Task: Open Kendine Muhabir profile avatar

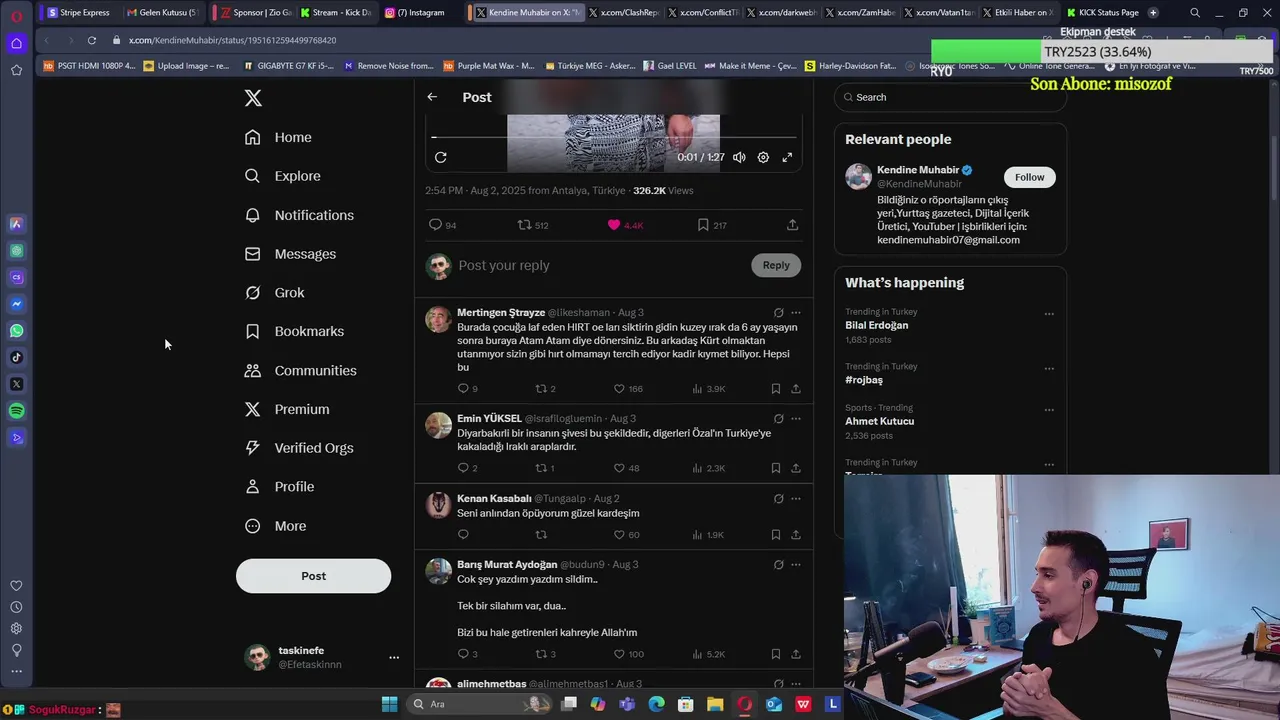Action: [859, 177]
